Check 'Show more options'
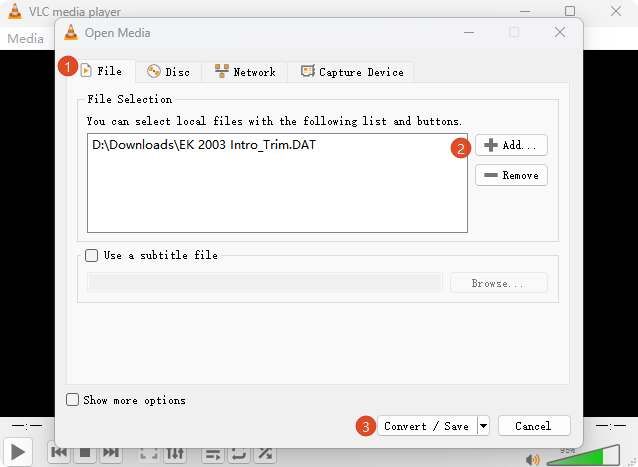 pos(72,400)
